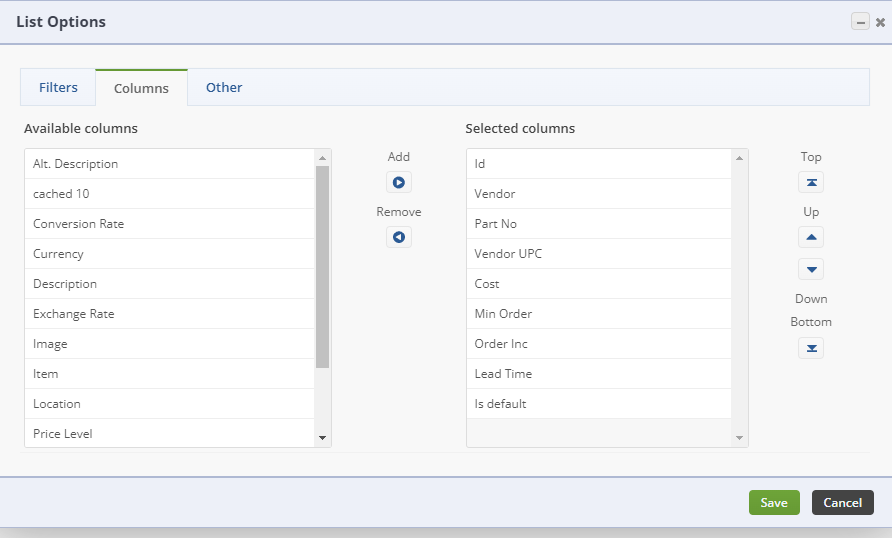Minimize the List Options dialog

tap(860, 22)
